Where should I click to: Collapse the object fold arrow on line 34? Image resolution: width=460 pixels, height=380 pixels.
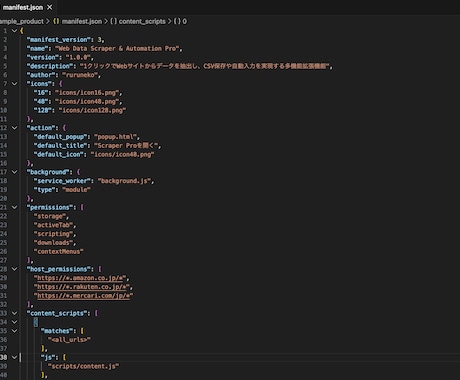tap(14, 322)
